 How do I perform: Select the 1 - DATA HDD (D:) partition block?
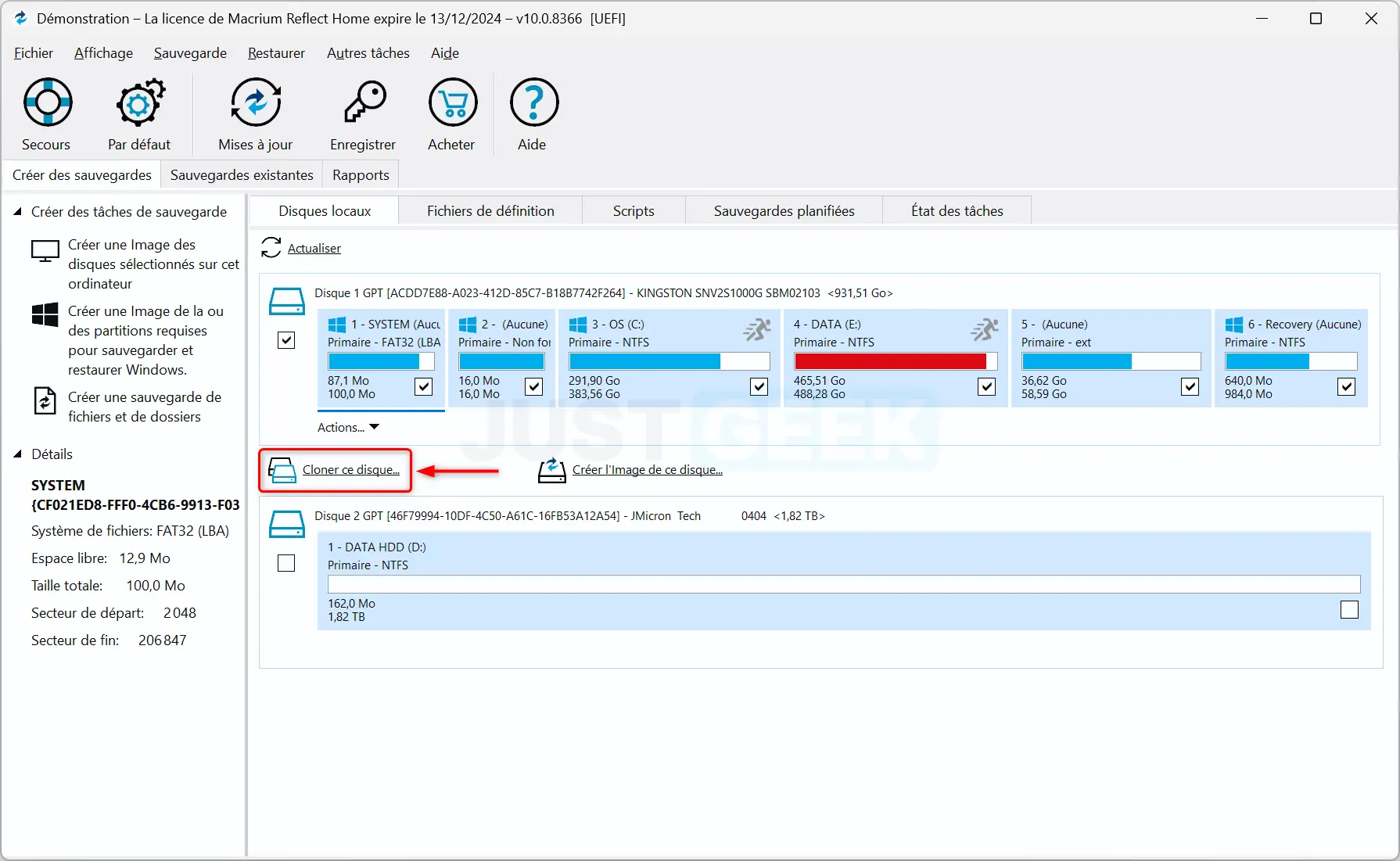point(844,581)
